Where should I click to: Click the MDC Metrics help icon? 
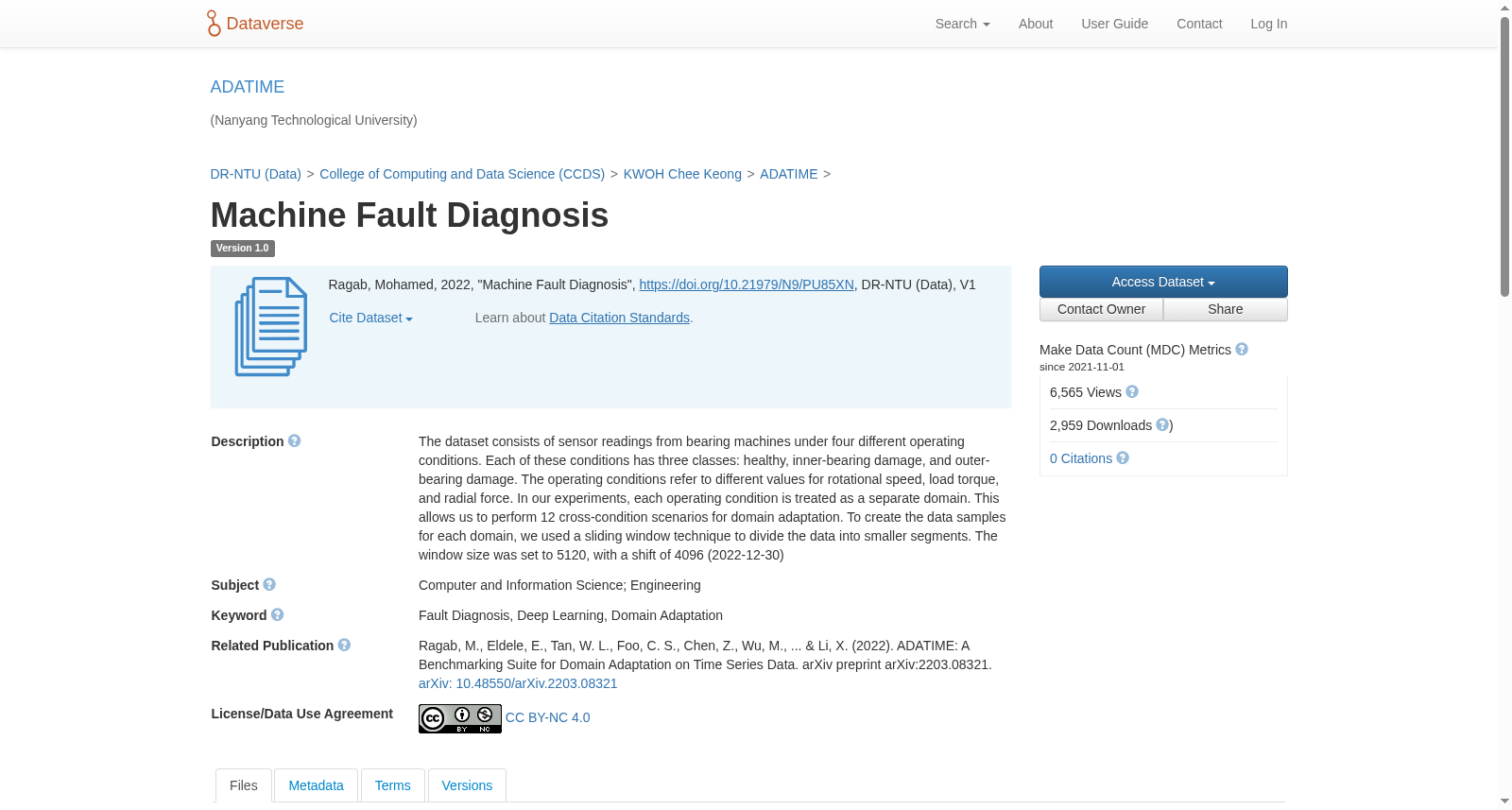(x=1242, y=350)
